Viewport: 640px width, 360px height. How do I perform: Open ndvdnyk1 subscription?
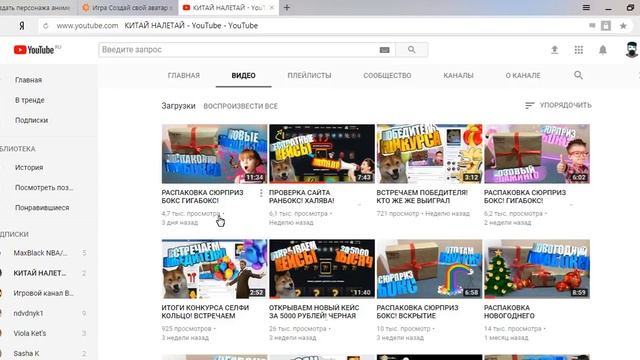28,313
